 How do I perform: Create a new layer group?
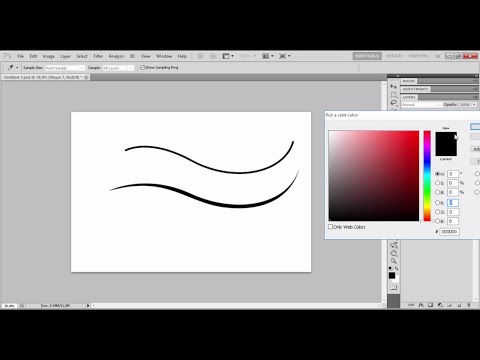[449, 305]
